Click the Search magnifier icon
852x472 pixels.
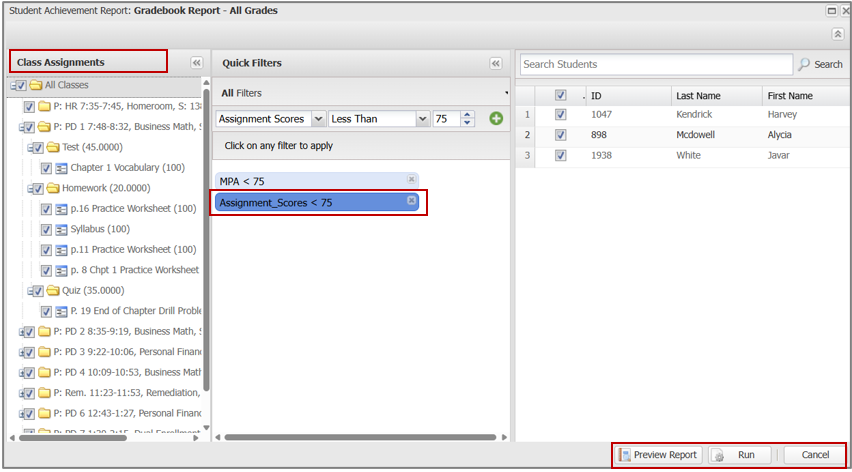(x=805, y=64)
